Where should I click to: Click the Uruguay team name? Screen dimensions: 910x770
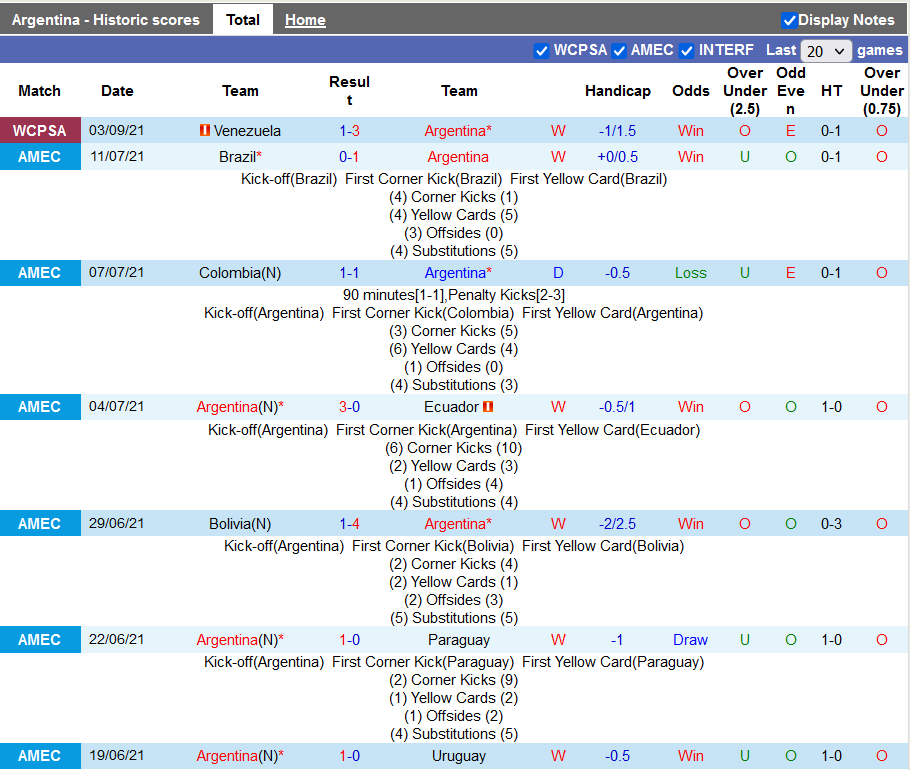[459, 756]
